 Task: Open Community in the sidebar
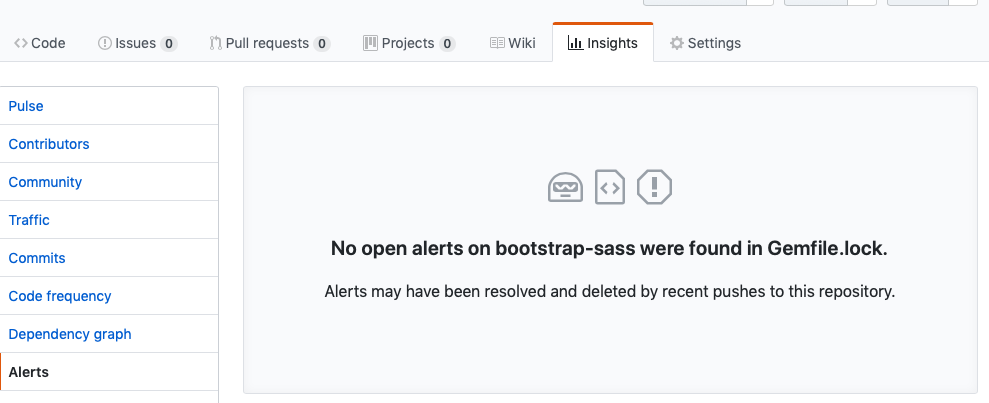click(109, 182)
